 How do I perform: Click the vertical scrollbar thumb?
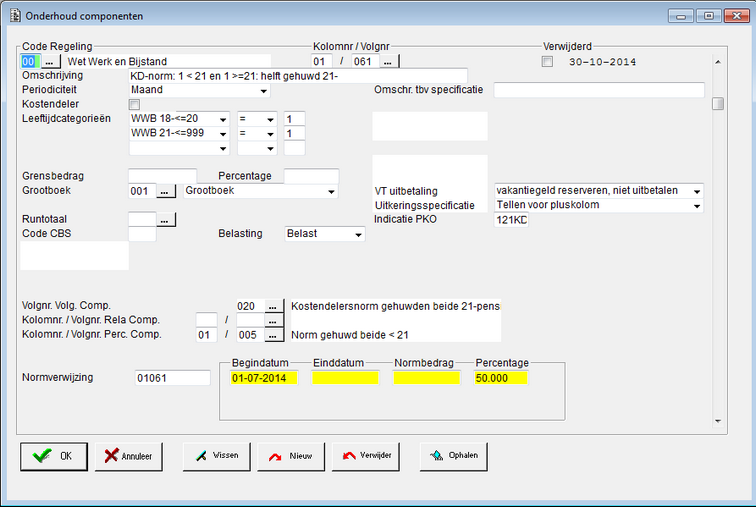click(718, 104)
